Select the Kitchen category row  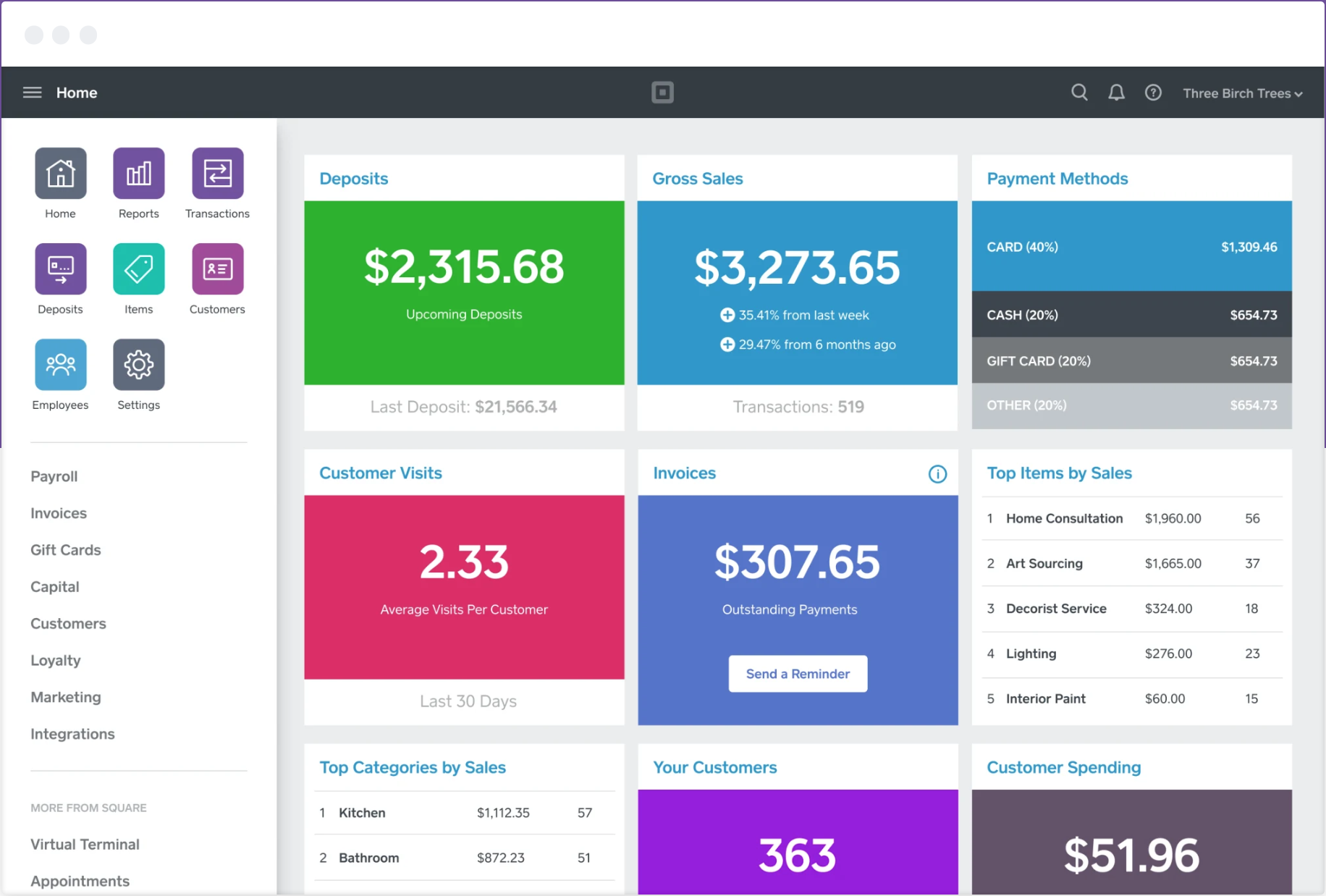(464, 813)
